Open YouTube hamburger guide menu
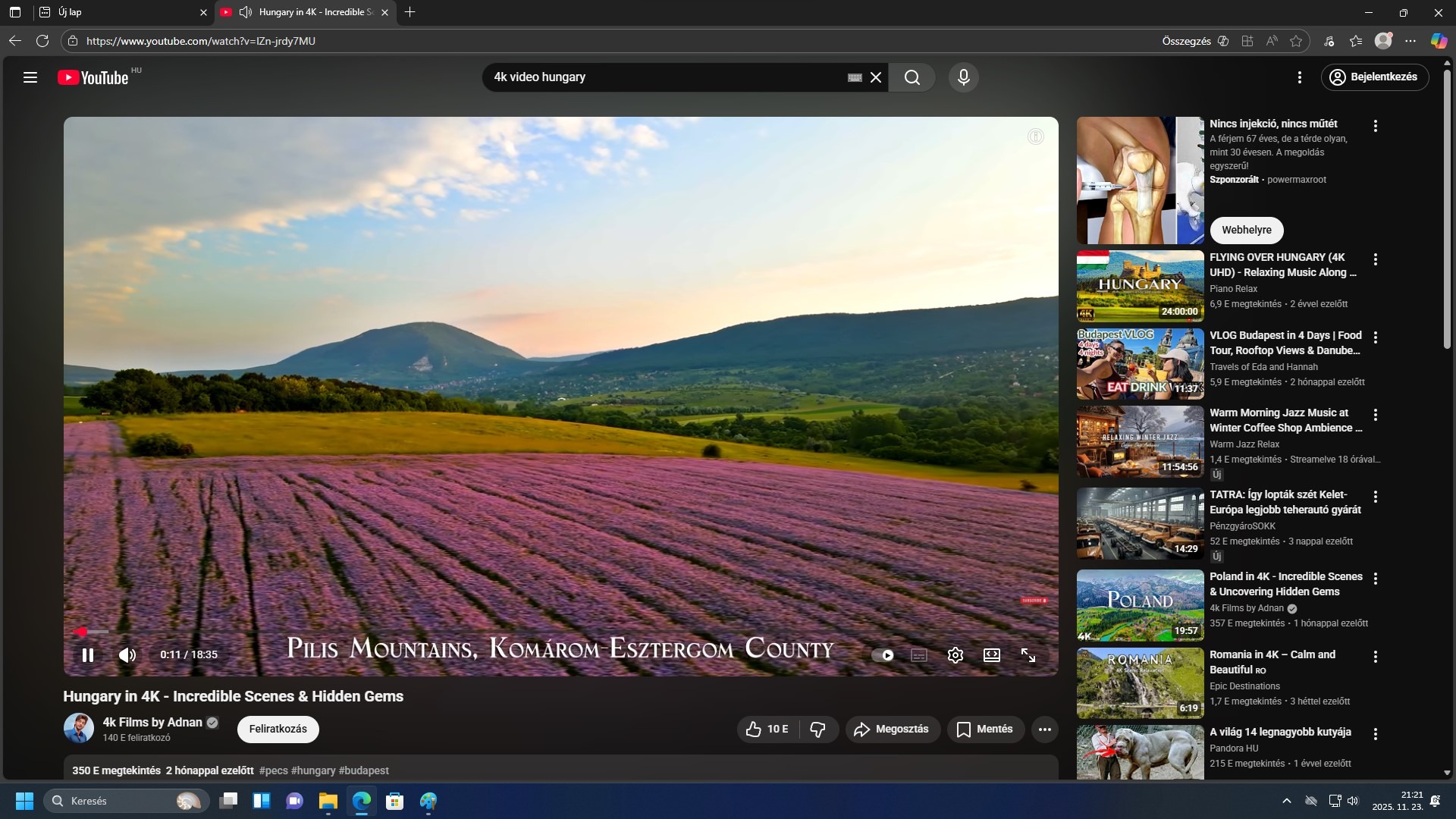 30,77
